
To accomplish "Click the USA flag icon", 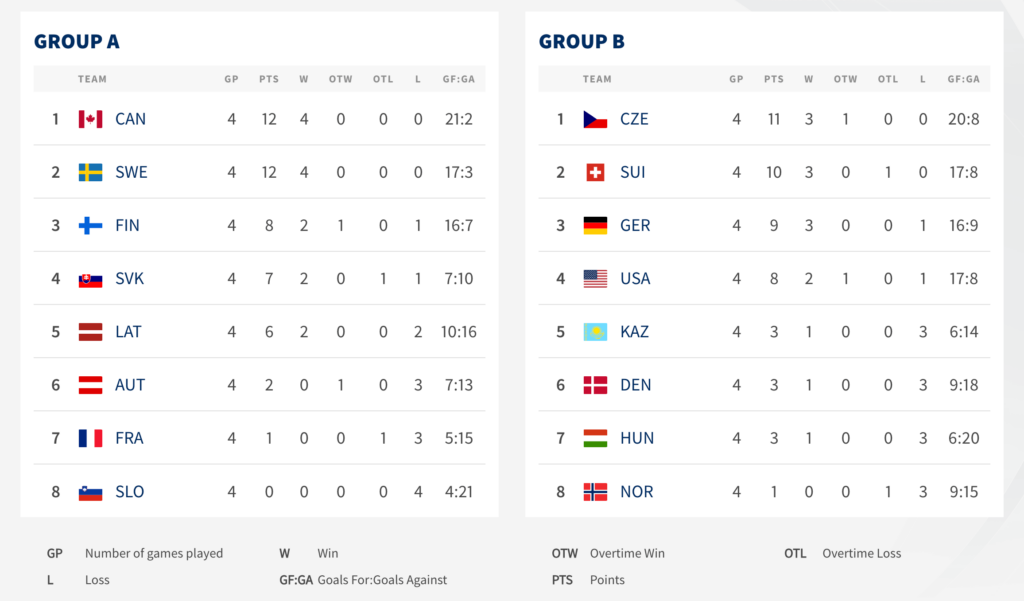I will click(595, 278).
